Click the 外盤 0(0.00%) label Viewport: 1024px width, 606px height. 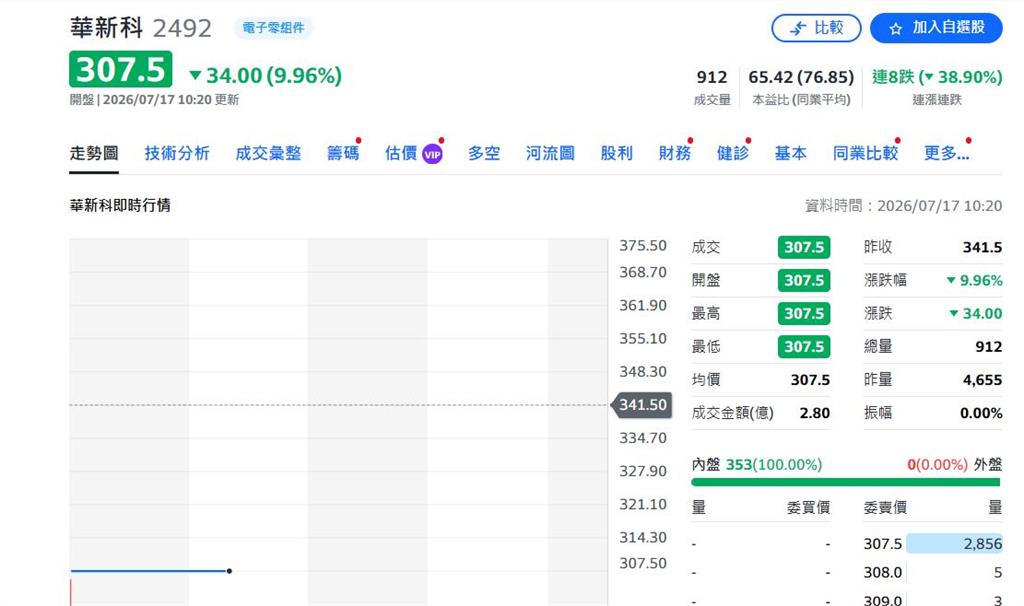tap(955, 465)
